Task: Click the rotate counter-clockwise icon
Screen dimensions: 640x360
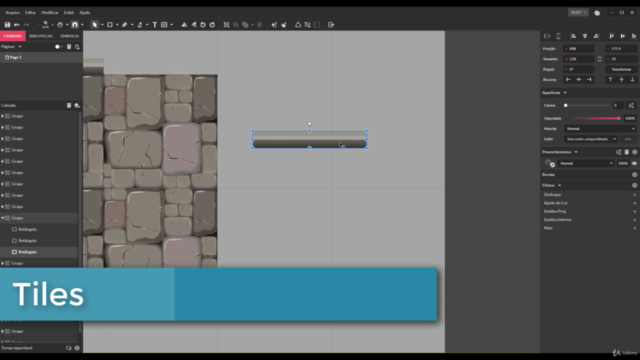Action: (x=203, y=25)
